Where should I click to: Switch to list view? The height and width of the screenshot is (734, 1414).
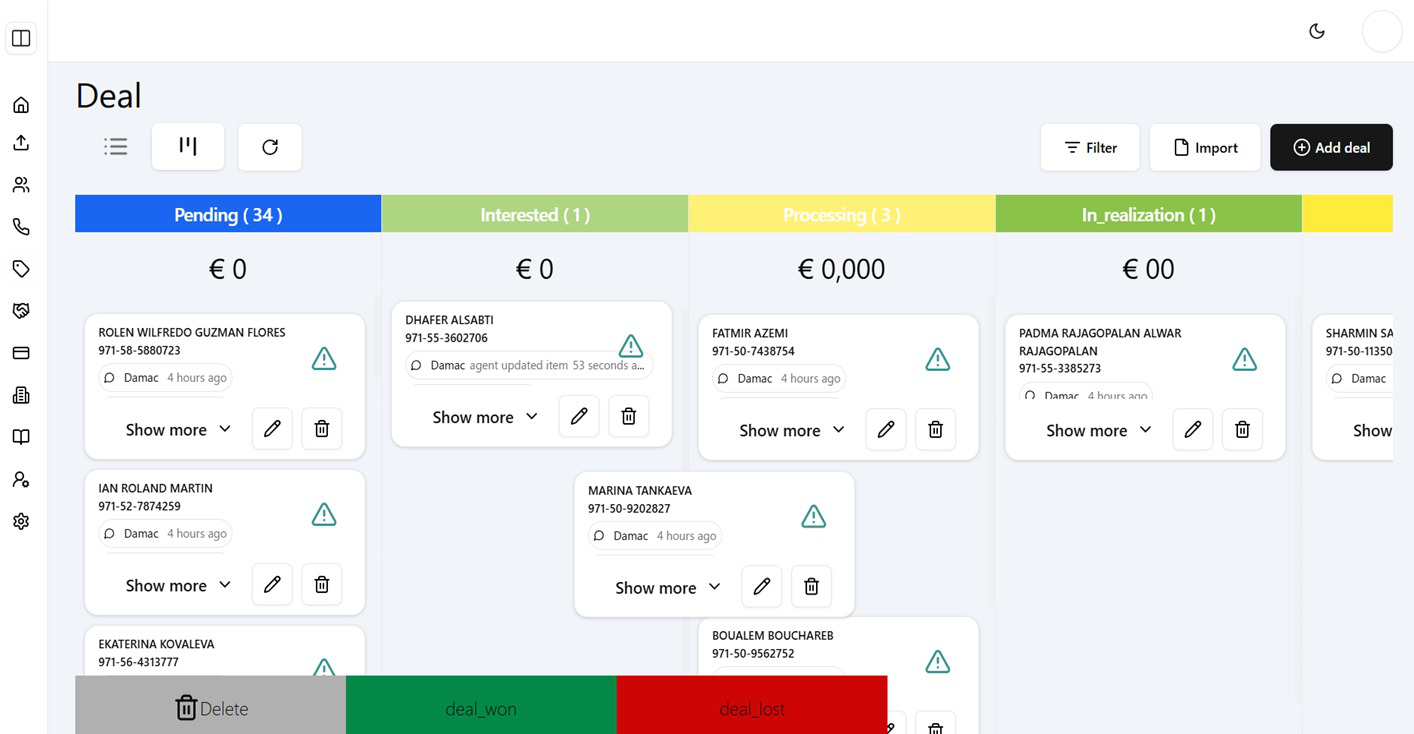(x=116, y=147)
